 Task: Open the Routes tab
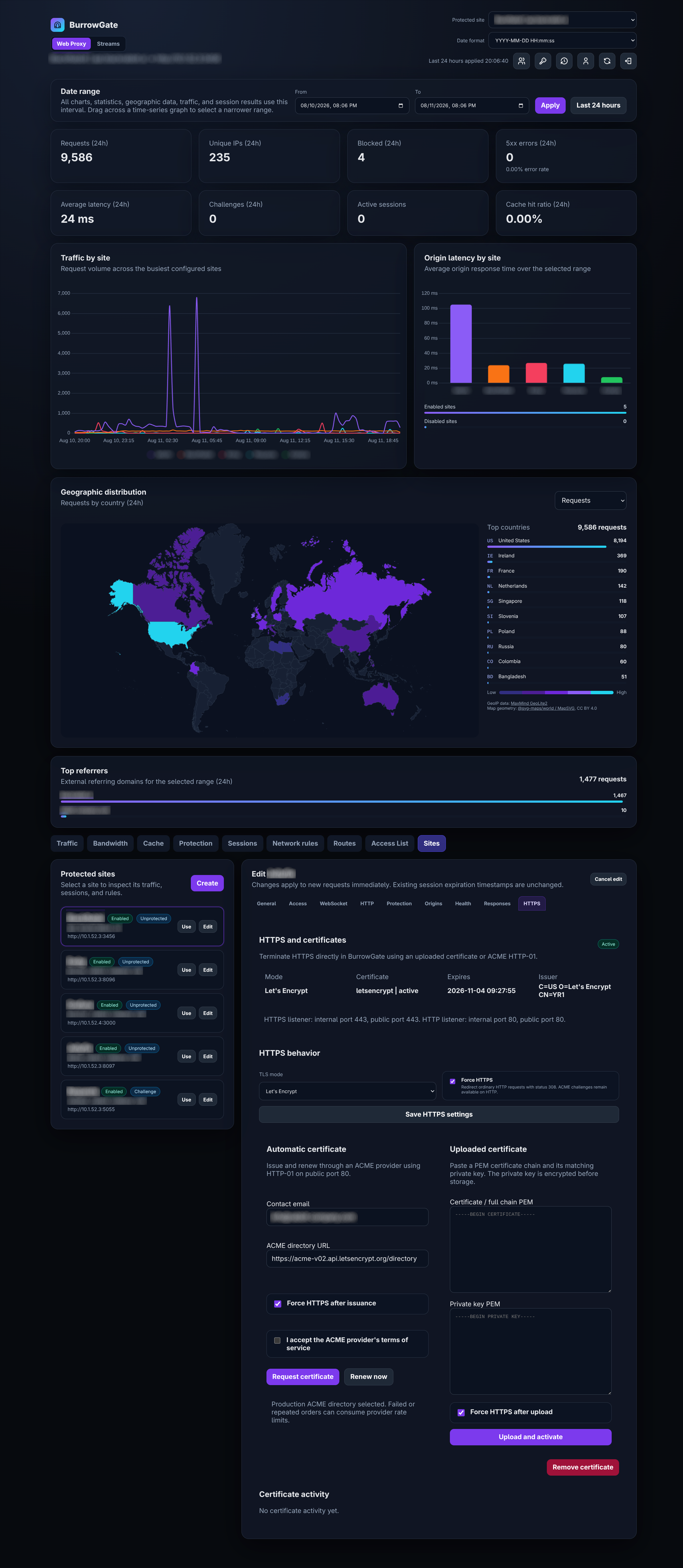344,843
